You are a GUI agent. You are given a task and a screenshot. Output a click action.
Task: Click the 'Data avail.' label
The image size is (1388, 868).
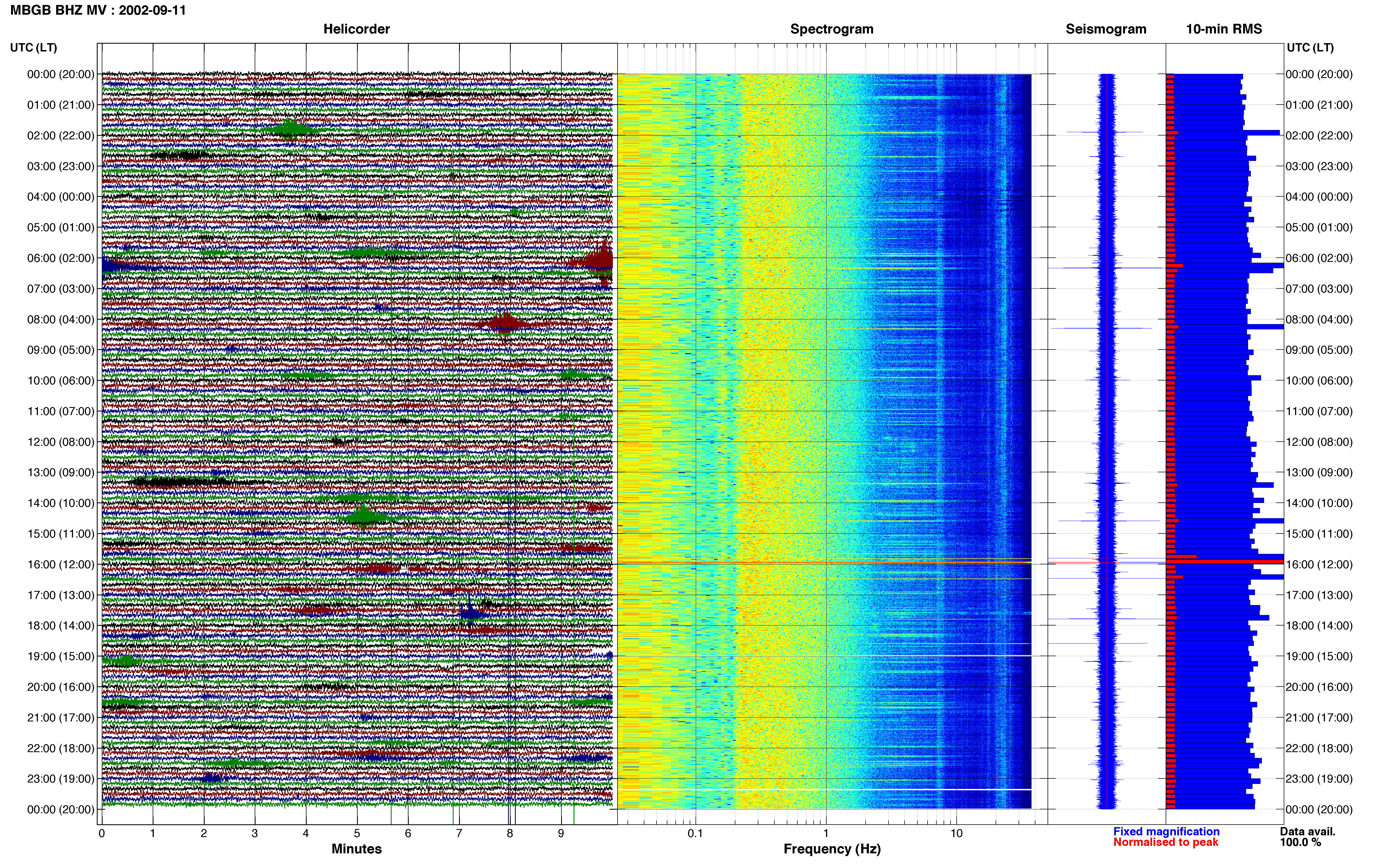pyautogui.click(x=1308, y=832)
